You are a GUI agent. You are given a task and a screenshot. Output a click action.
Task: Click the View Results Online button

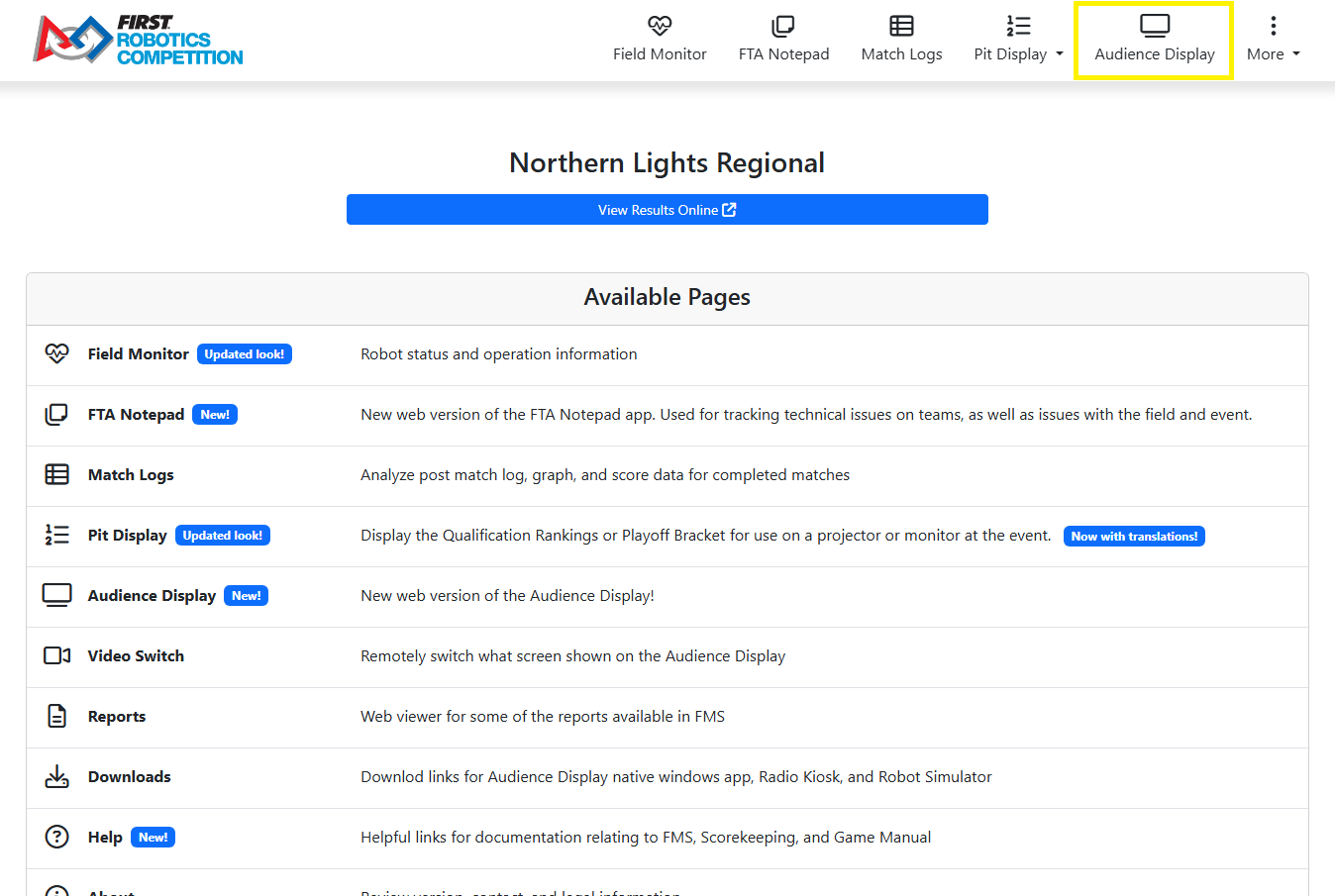click(667, 210)
